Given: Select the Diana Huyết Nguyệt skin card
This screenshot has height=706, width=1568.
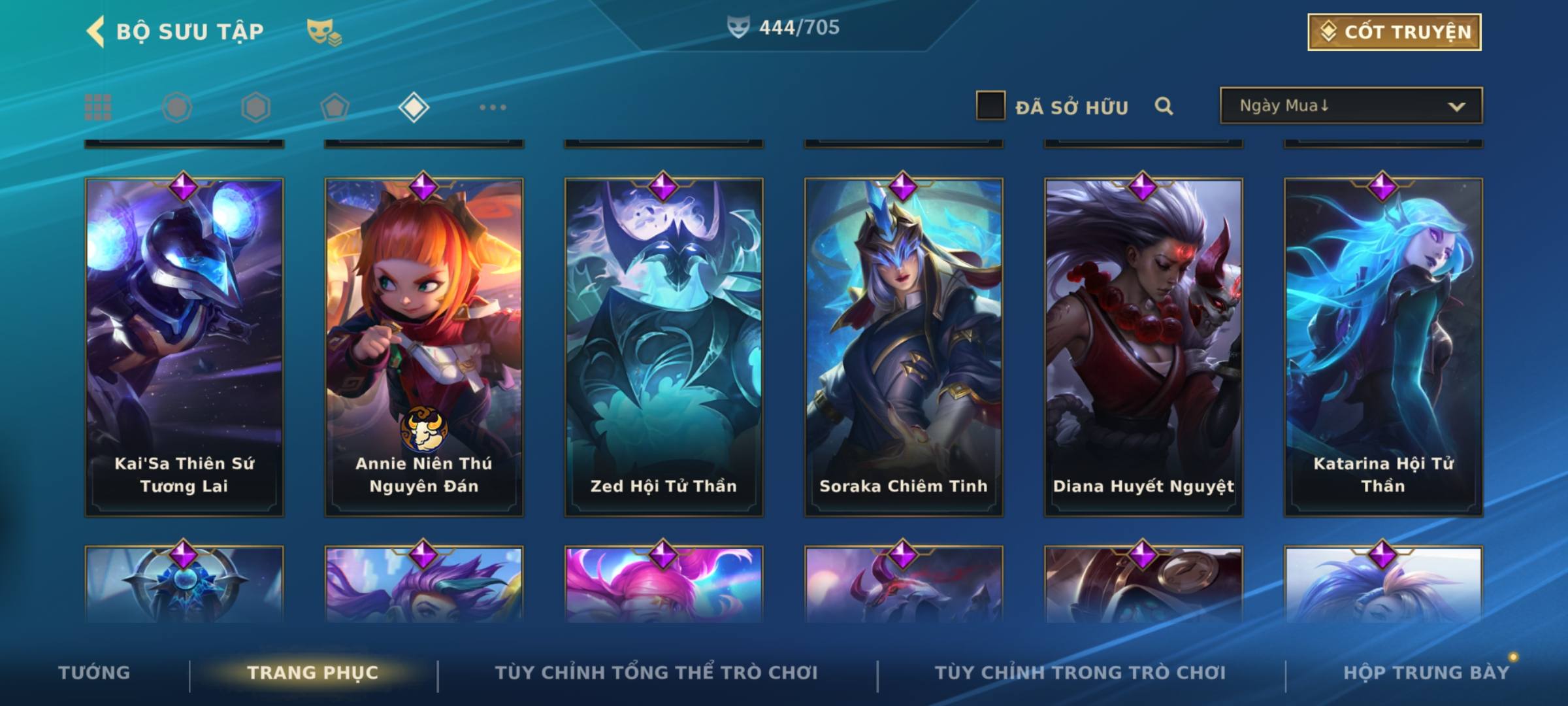Looking at the screenshot, I should tap(1143, 347).
